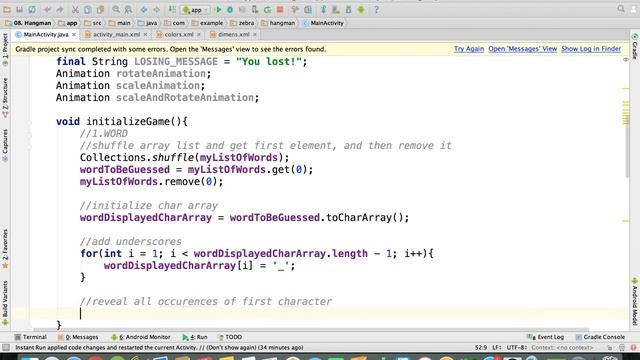This screenshot has height=360, width=640.
Task: Click the SDK Manager icon
Action: (349, 9)
